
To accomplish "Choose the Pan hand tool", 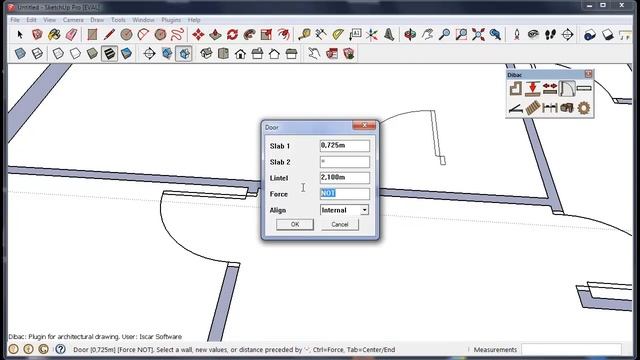I will (427, 35).
